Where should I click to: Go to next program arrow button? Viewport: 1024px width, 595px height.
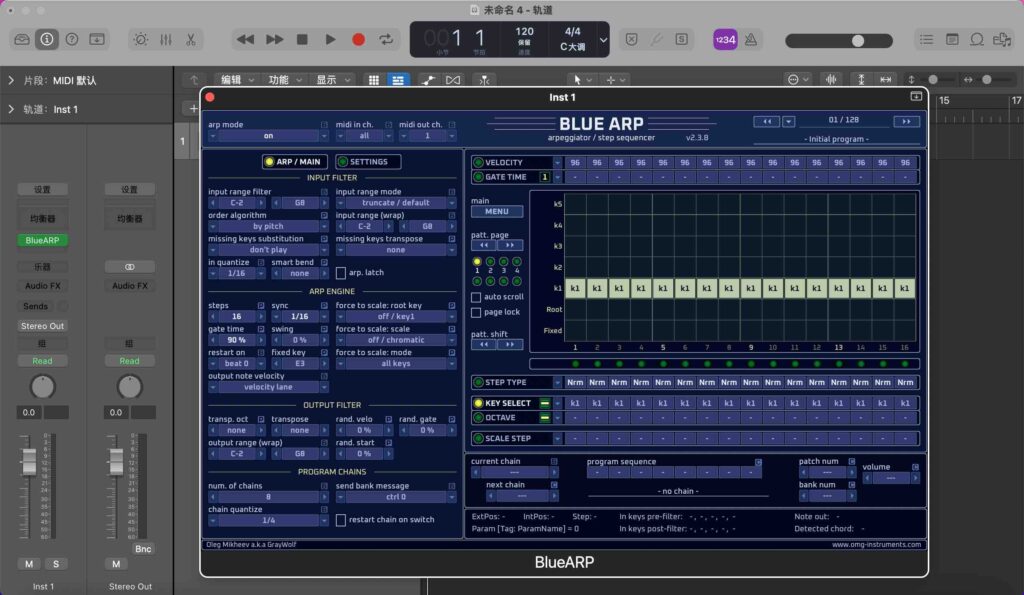point(906,121)
